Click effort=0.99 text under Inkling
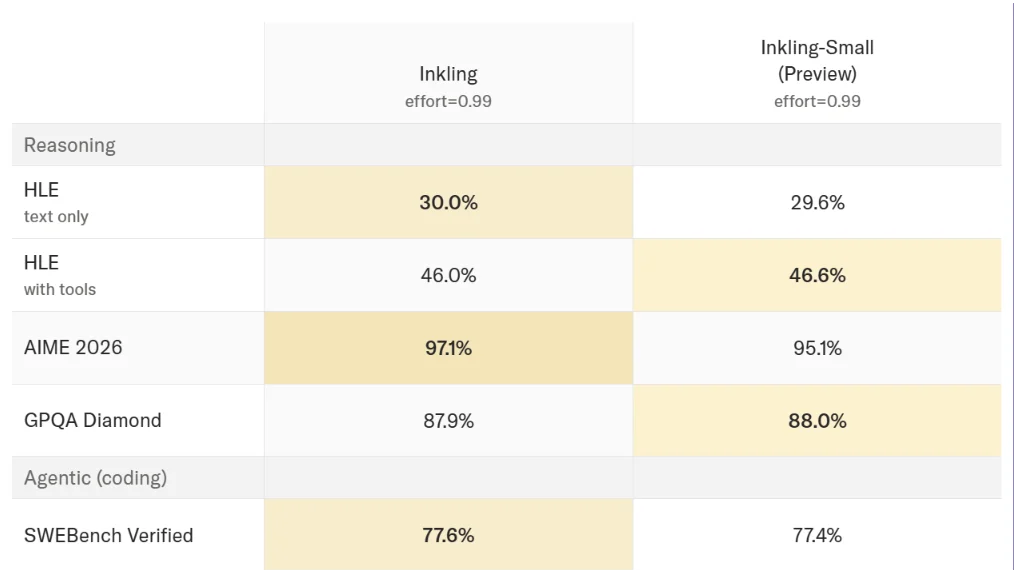Screen dimensions: 1017x573 pyautogui.click(x=448, y=101)
